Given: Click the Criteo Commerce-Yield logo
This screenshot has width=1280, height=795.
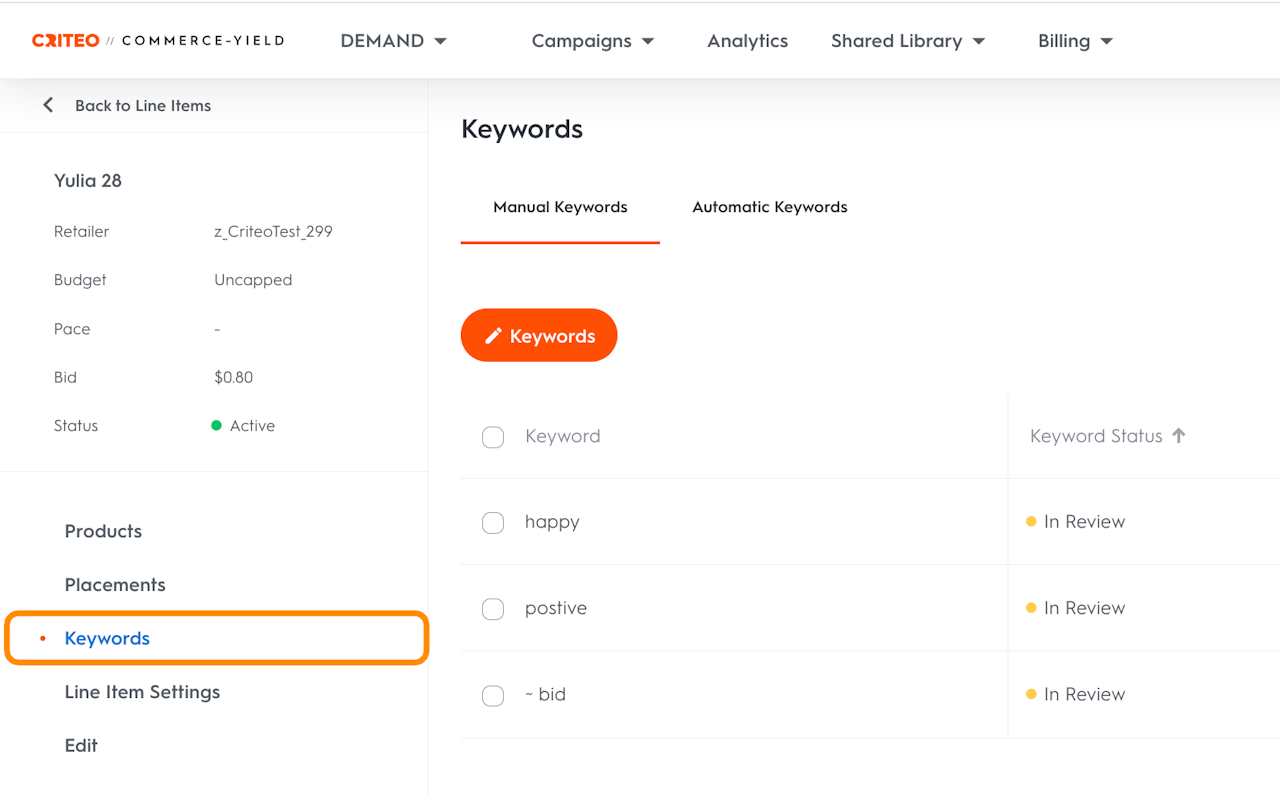Looking at the screenshot, I should [x=158, y=41].
